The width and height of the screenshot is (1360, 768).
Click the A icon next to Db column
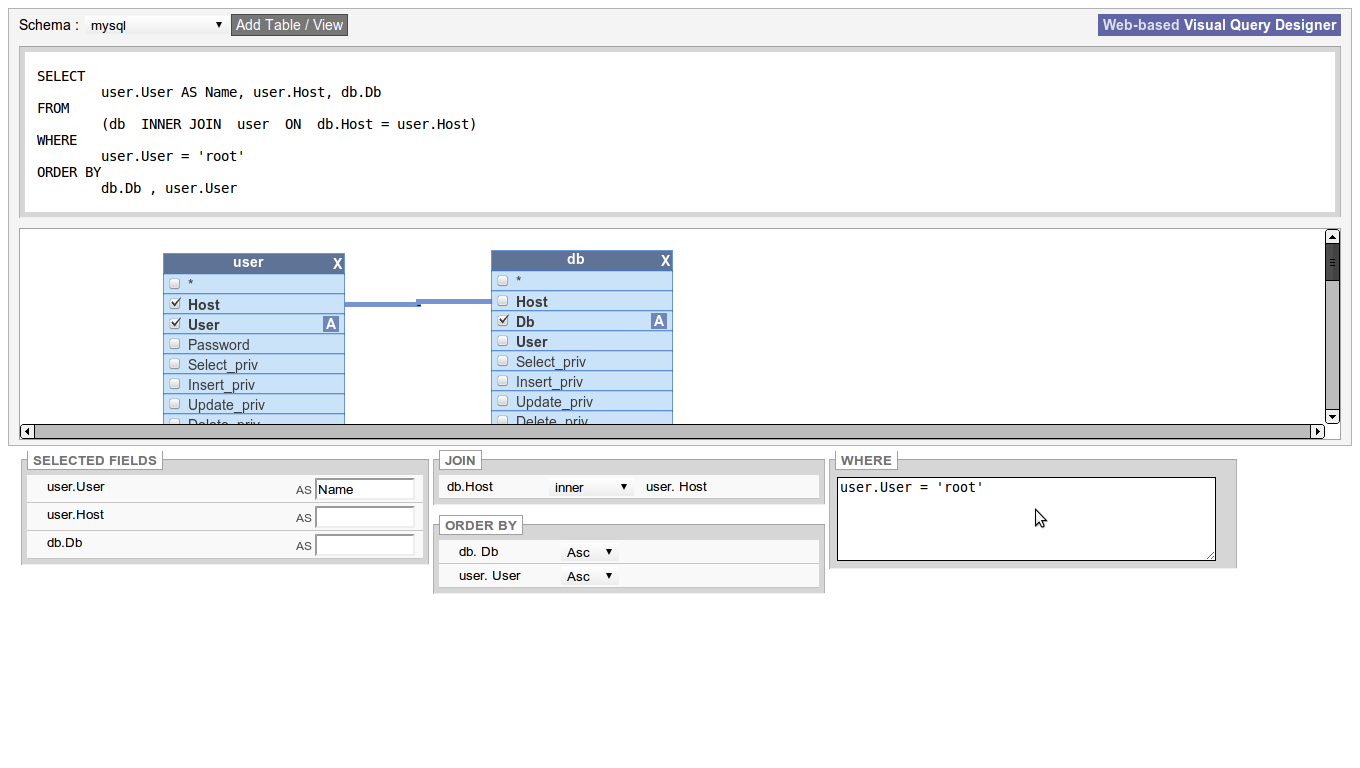click(659, 320)
